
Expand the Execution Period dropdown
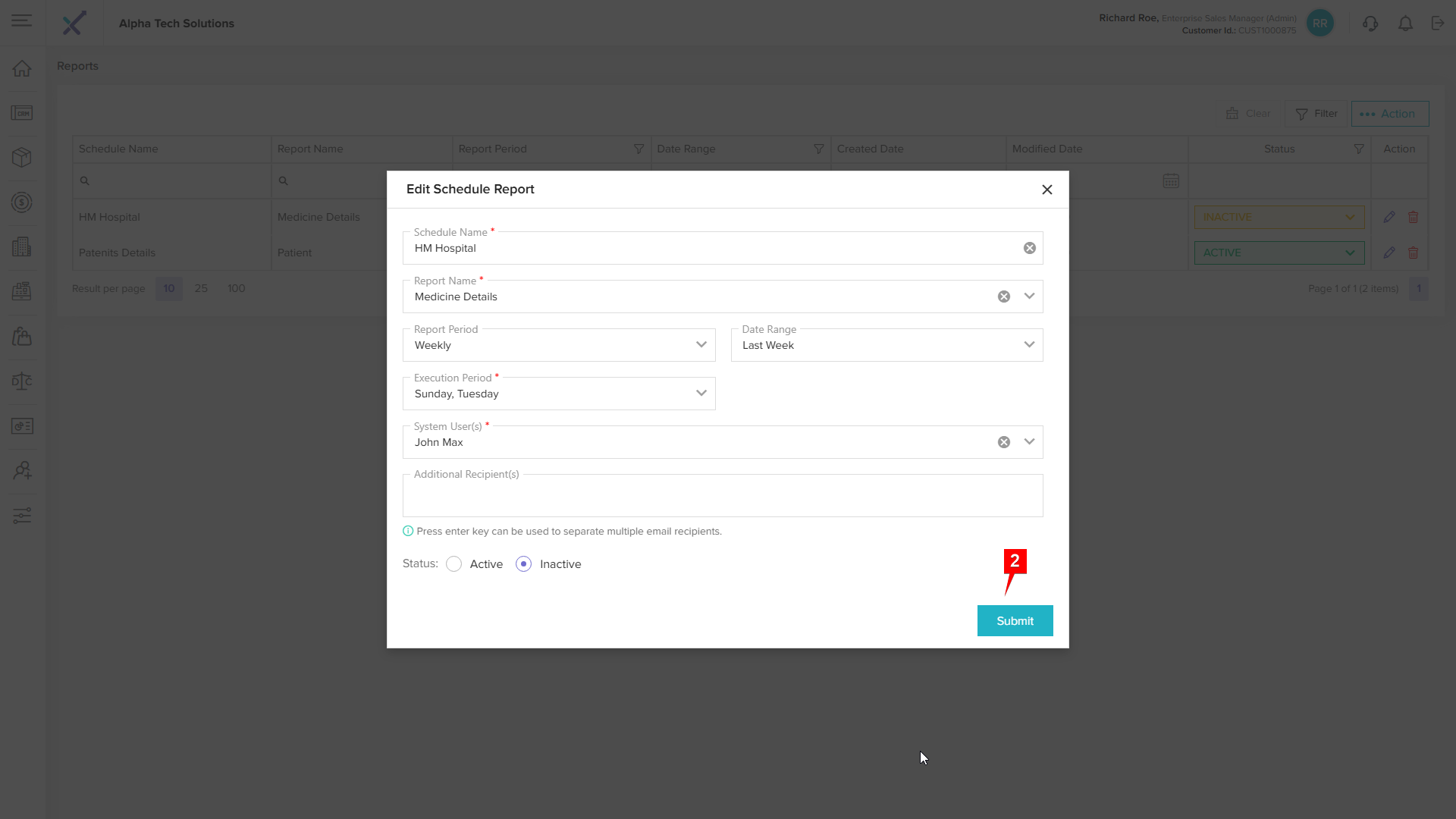pos(701,394)
